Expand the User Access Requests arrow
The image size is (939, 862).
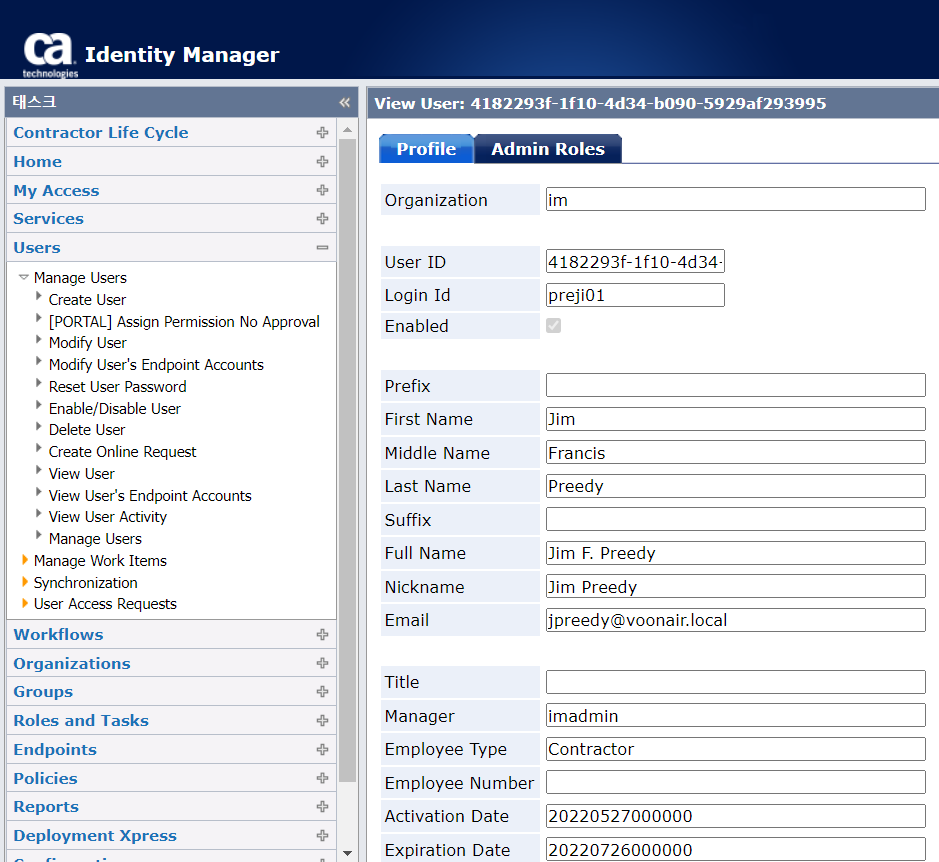[x=25, y=603]
